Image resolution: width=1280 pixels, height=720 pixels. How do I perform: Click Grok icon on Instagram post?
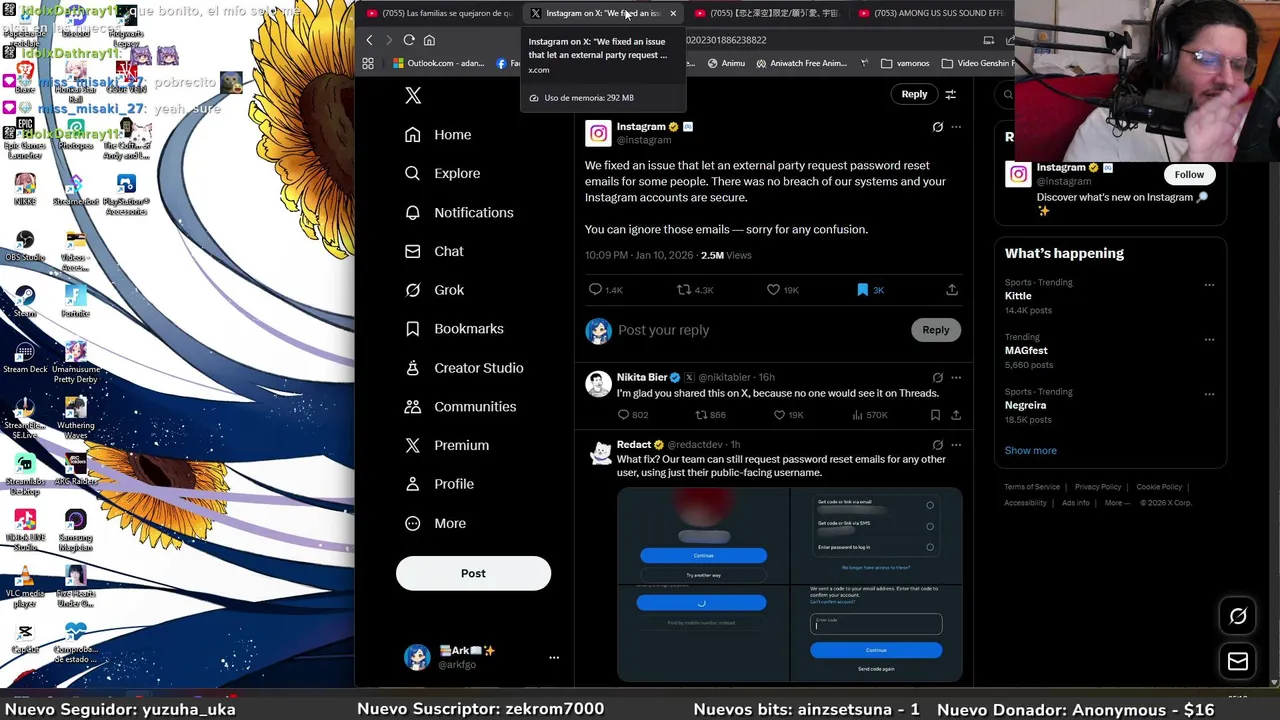pos(937,127)
